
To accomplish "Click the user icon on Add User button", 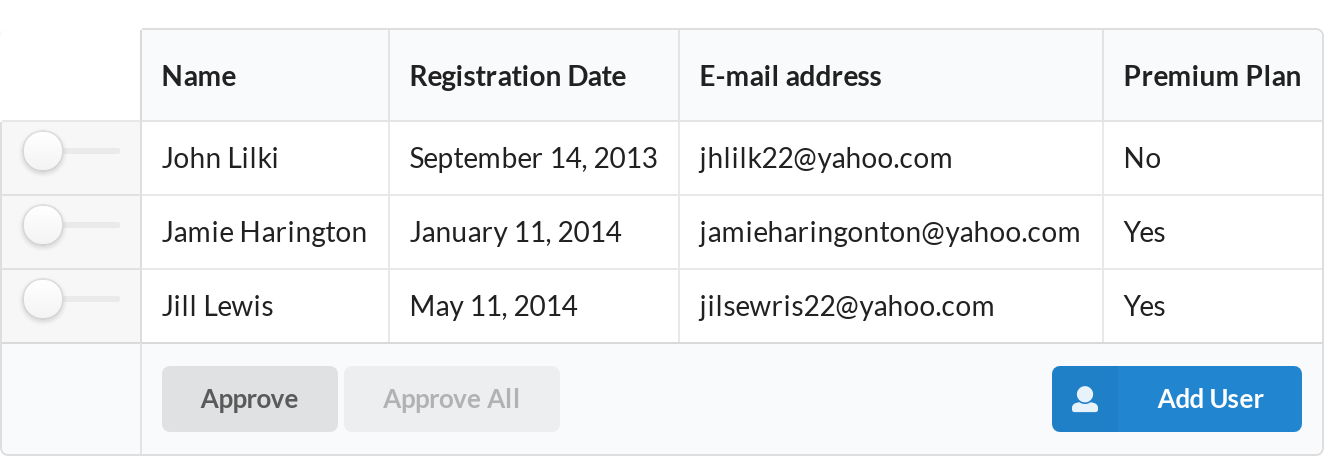I will (1085, 399).
